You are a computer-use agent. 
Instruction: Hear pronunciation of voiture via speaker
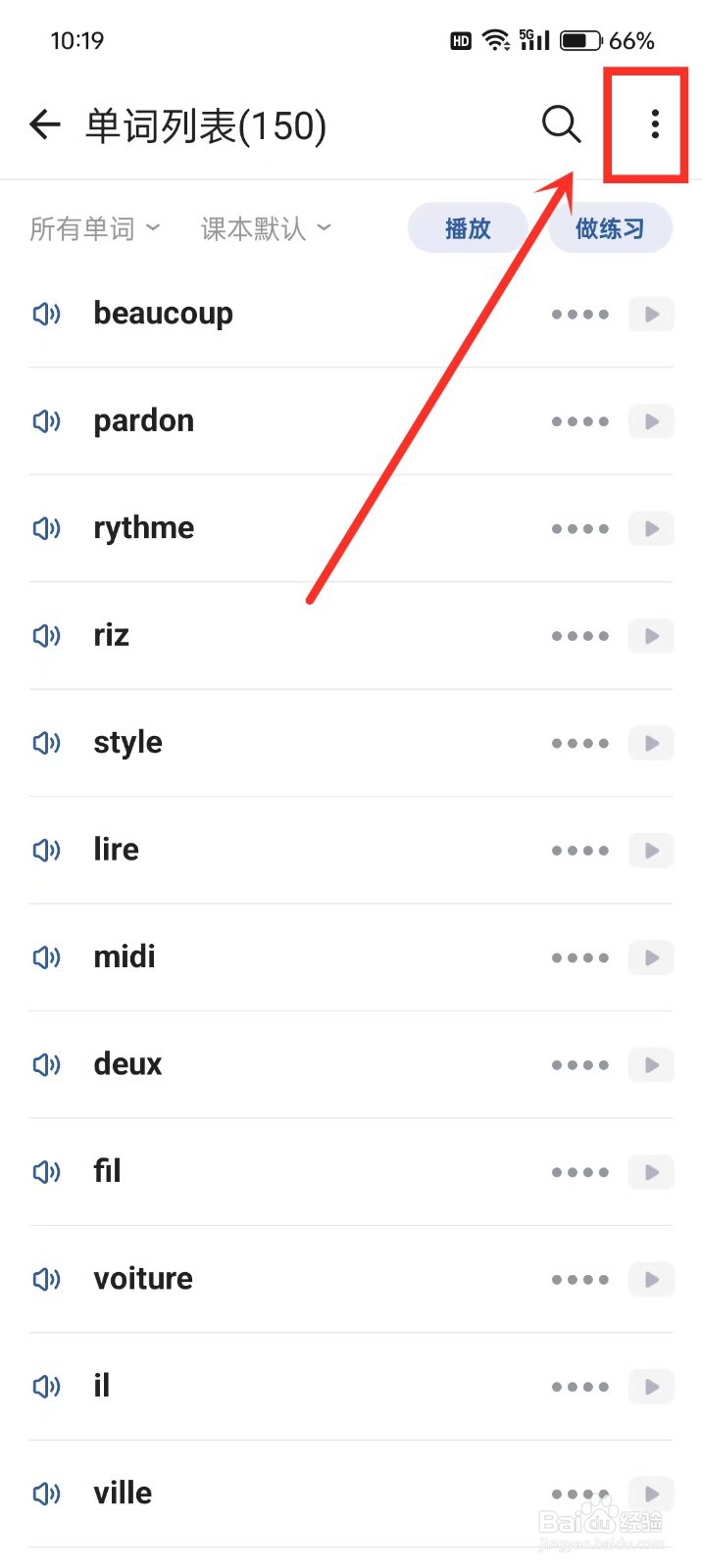pos(46,1279)
